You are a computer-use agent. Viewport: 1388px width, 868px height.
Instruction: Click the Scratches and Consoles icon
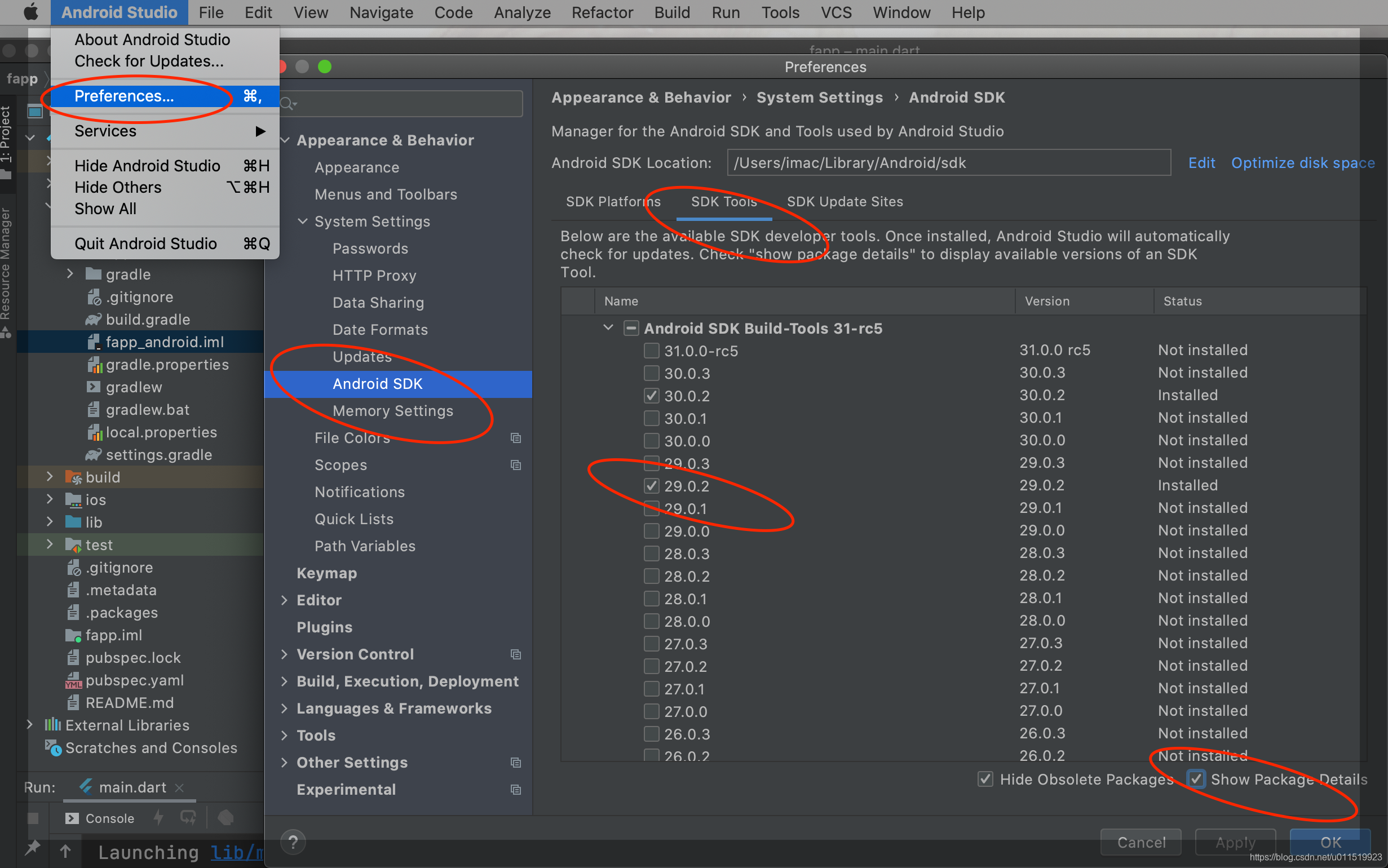[54, 748]
